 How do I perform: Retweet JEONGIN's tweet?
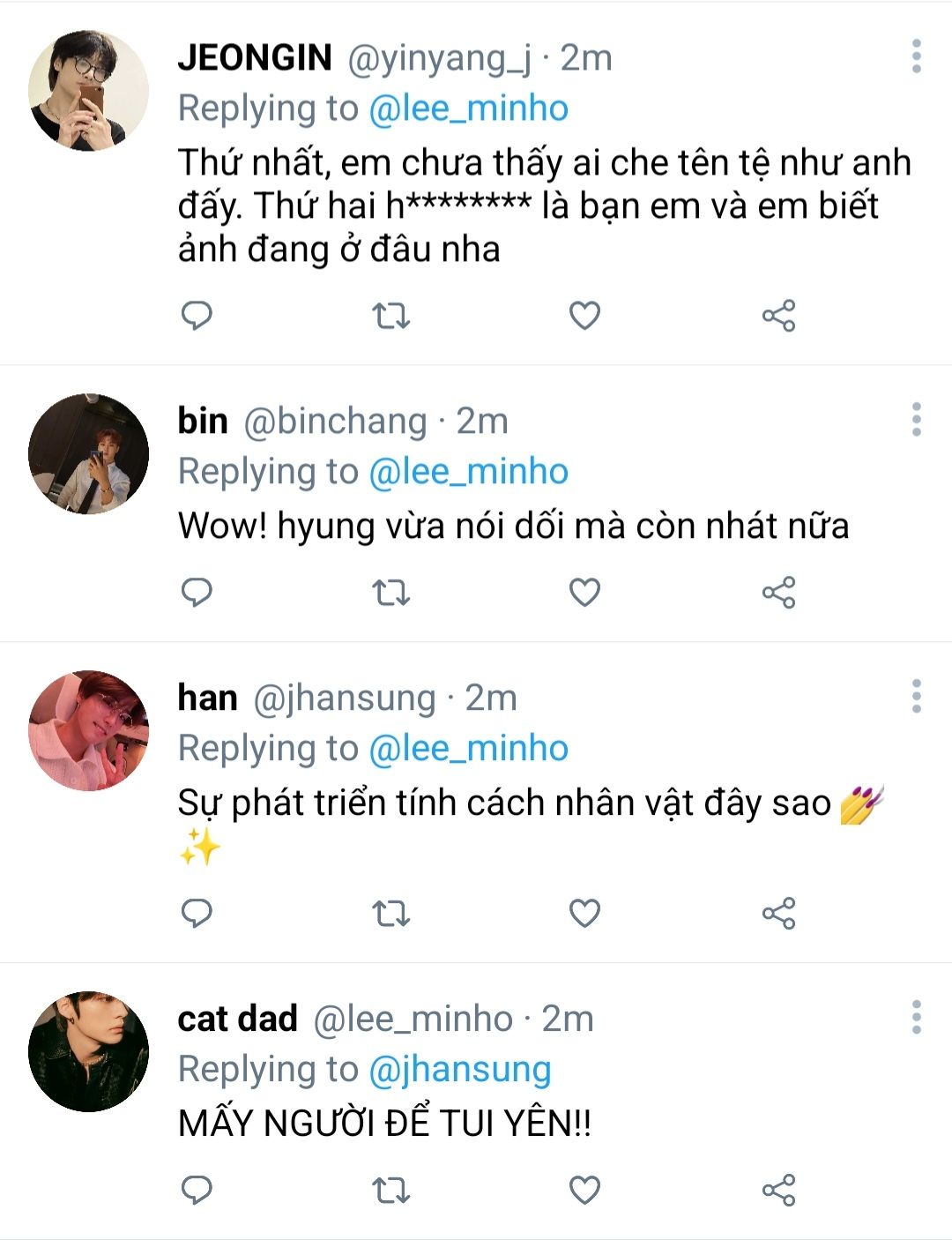coord(390,315)
